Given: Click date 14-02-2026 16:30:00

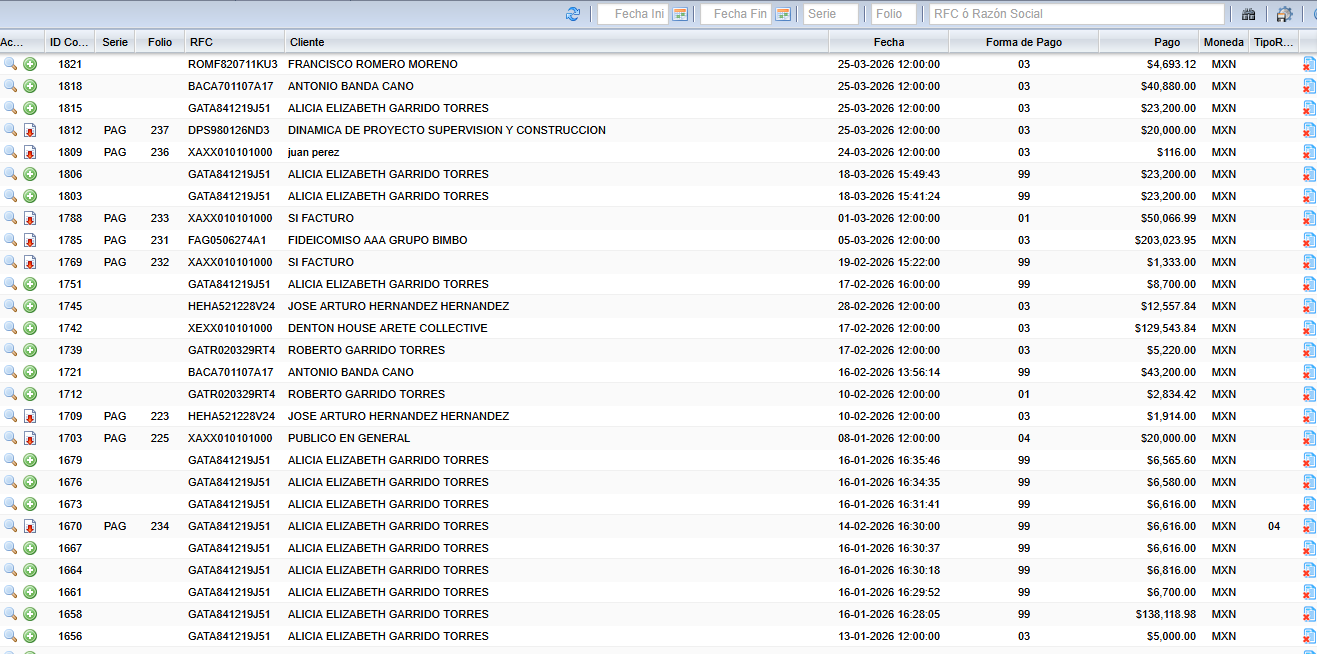Looking at the screenshot, I should [x=888, y=526].
